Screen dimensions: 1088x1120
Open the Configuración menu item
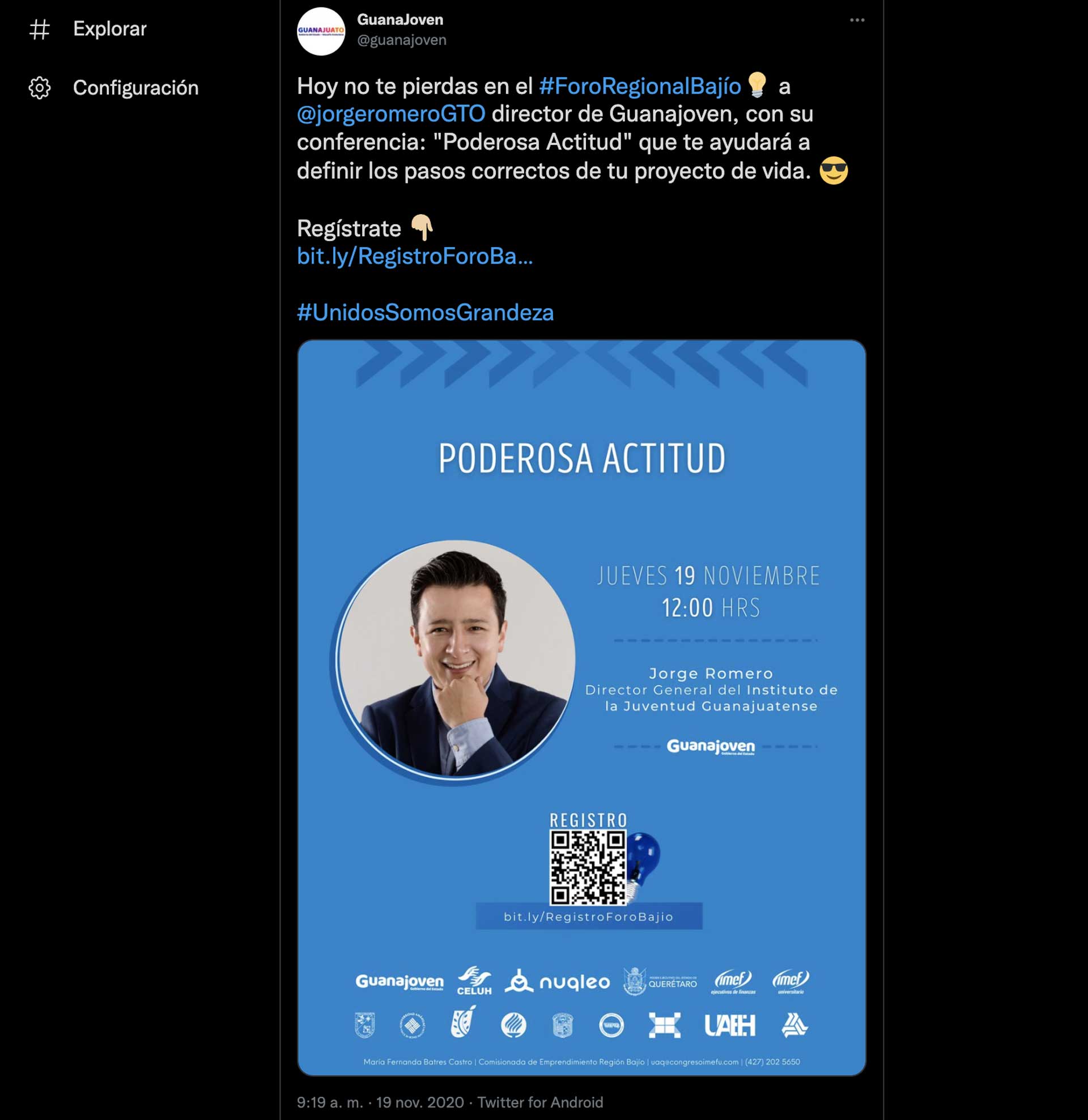coord(114,88)
